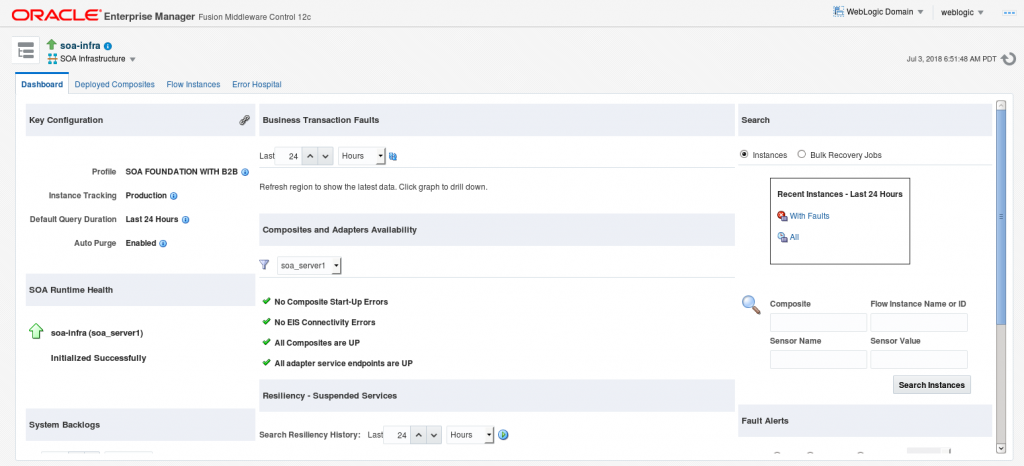Click in the Flow Instance Name or ID field
1024x466 pixels.
tap(919, 322)
